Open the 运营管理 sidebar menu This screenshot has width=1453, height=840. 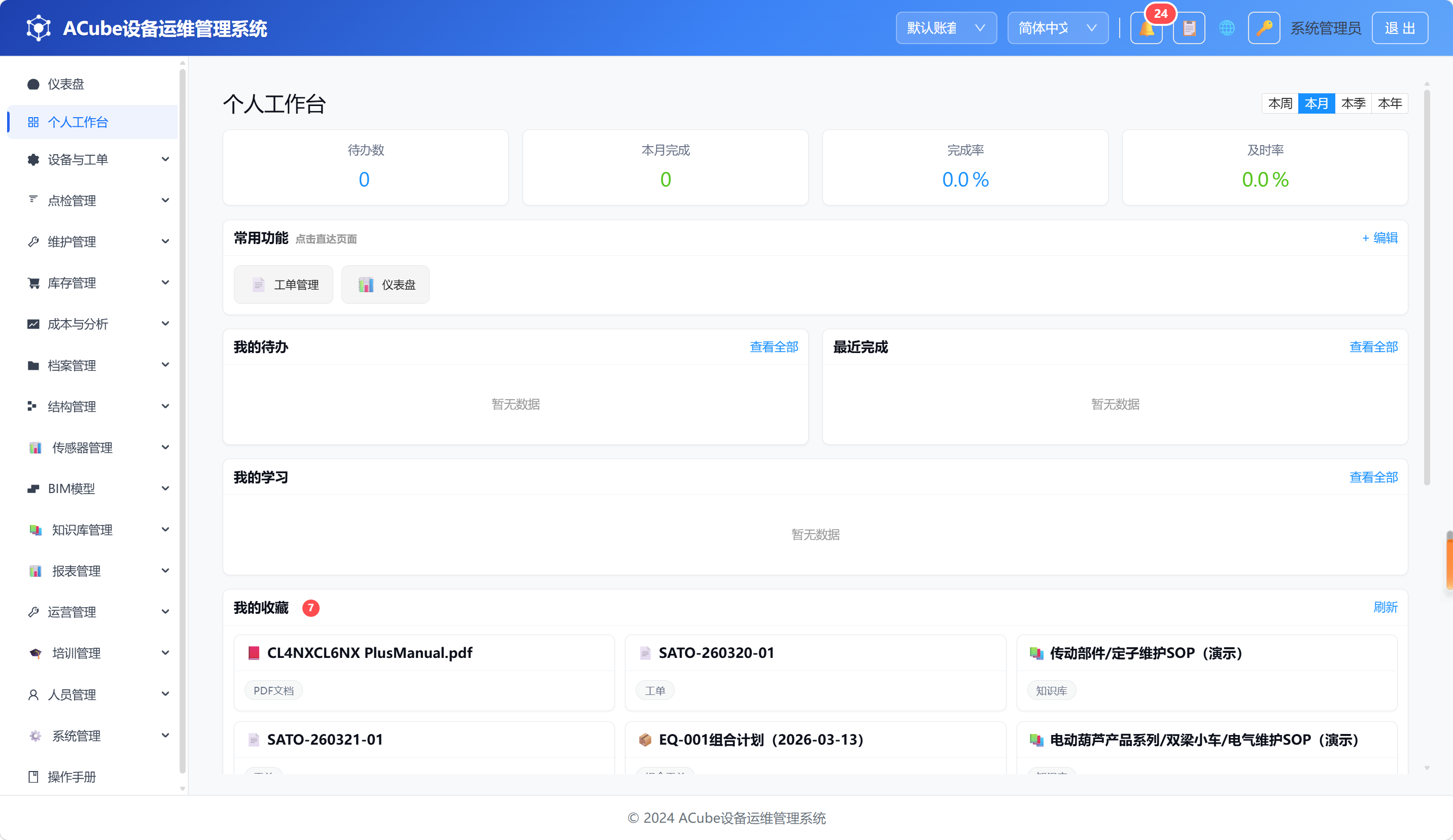tap(92, 612)
